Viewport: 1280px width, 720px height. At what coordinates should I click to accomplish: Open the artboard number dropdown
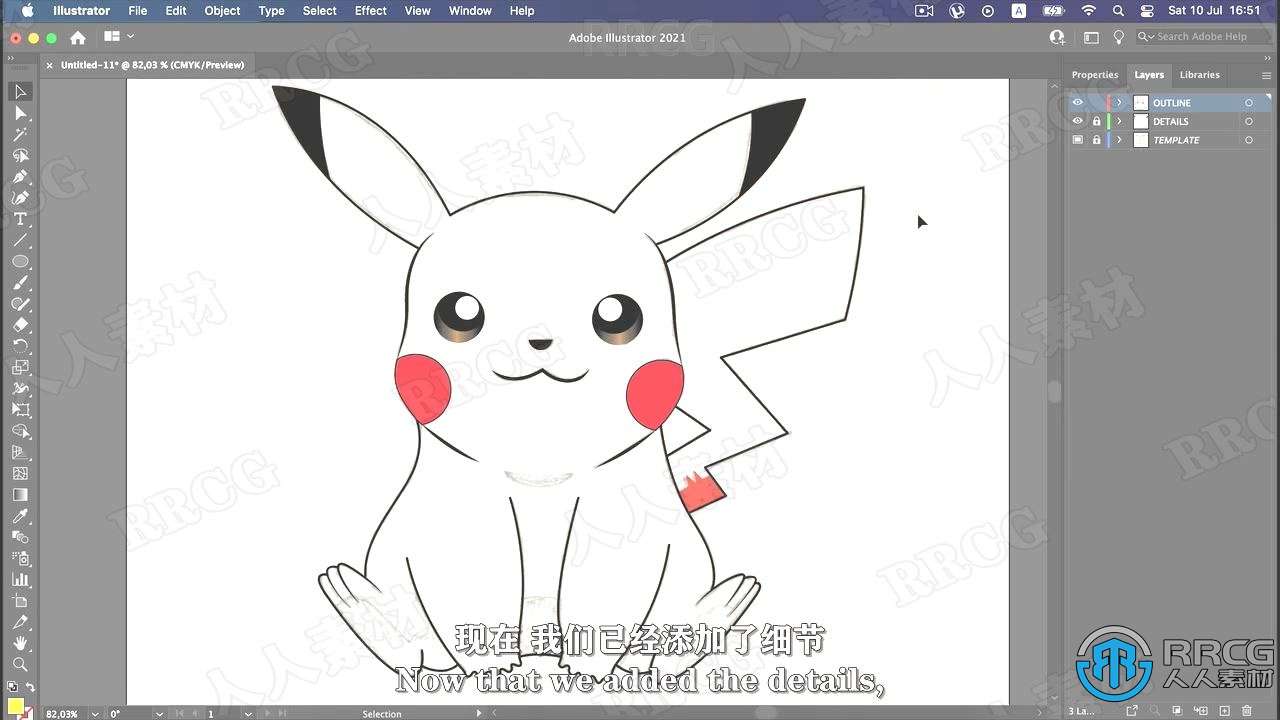(x=247, y=714)
